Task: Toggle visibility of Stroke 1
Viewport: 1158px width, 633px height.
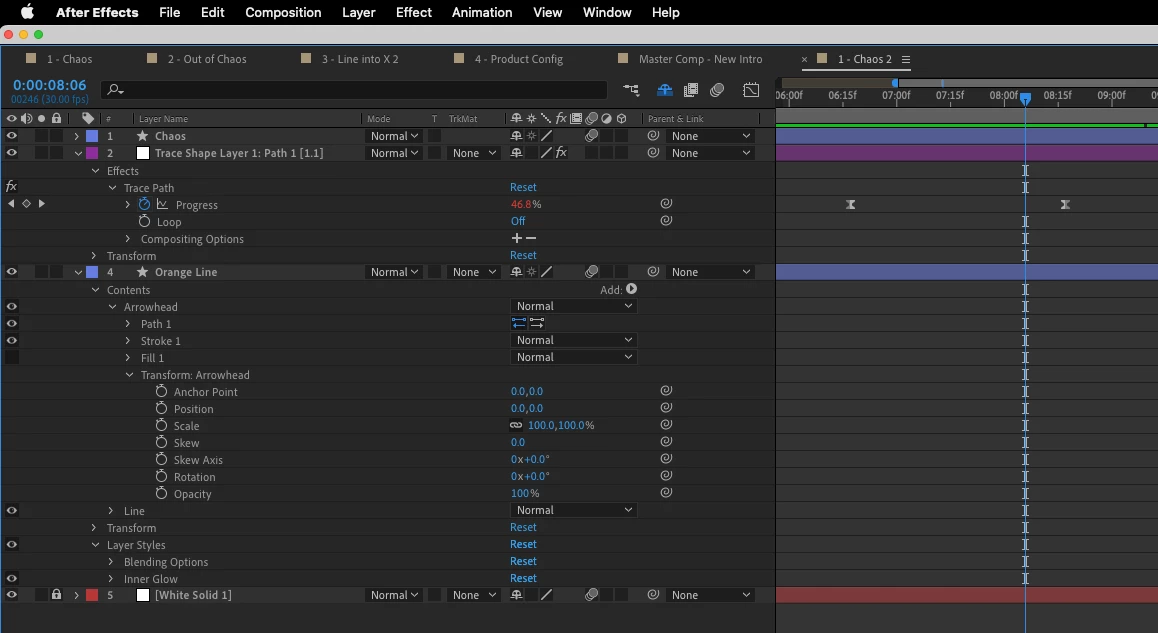Action: coord(11,341)
